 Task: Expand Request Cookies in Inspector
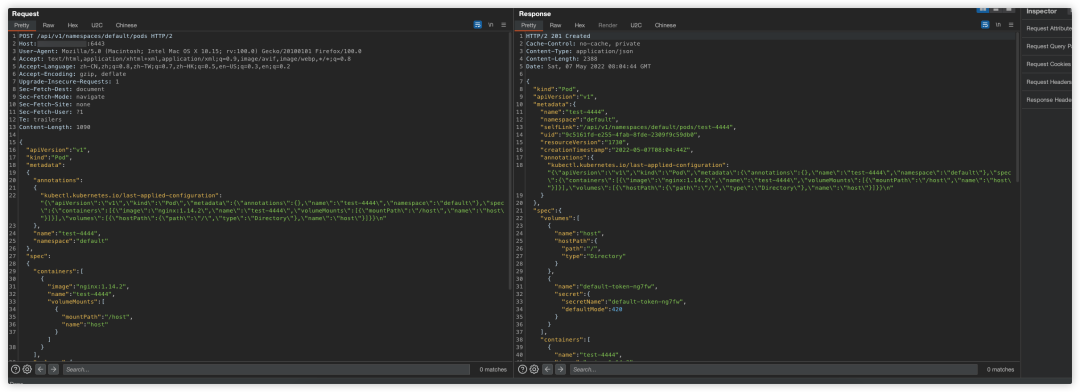pyautogui.click(x=1047, y=64)
